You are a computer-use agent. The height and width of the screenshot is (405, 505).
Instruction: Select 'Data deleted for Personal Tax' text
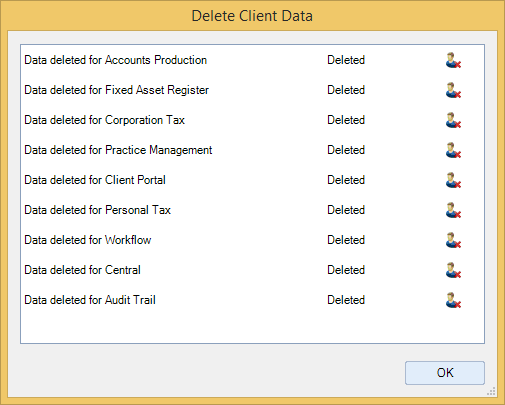point(98,210)
